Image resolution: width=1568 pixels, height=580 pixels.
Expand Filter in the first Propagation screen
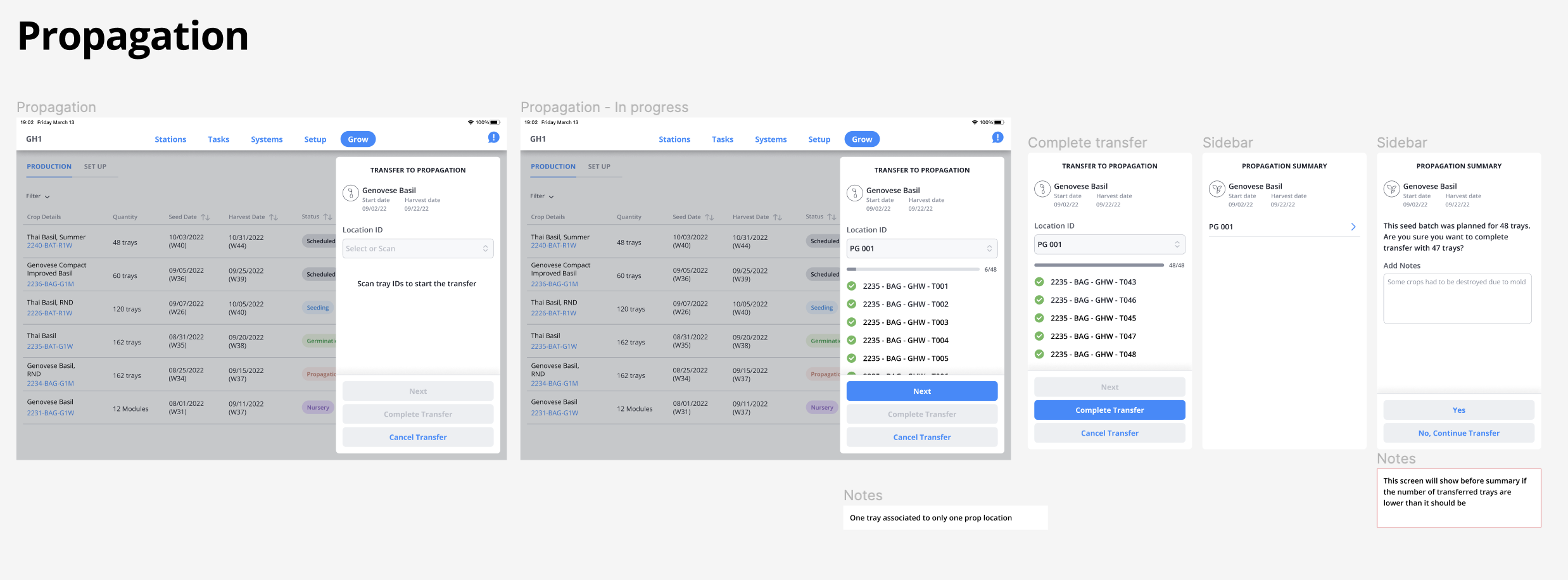click(38, 196)
